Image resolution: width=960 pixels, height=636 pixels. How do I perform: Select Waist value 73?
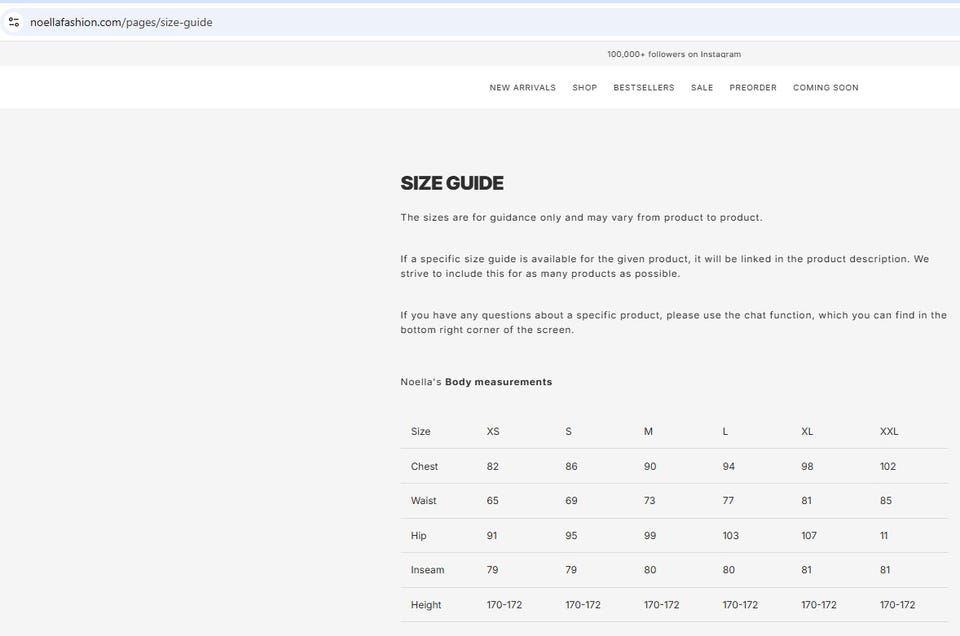point(650,501)
